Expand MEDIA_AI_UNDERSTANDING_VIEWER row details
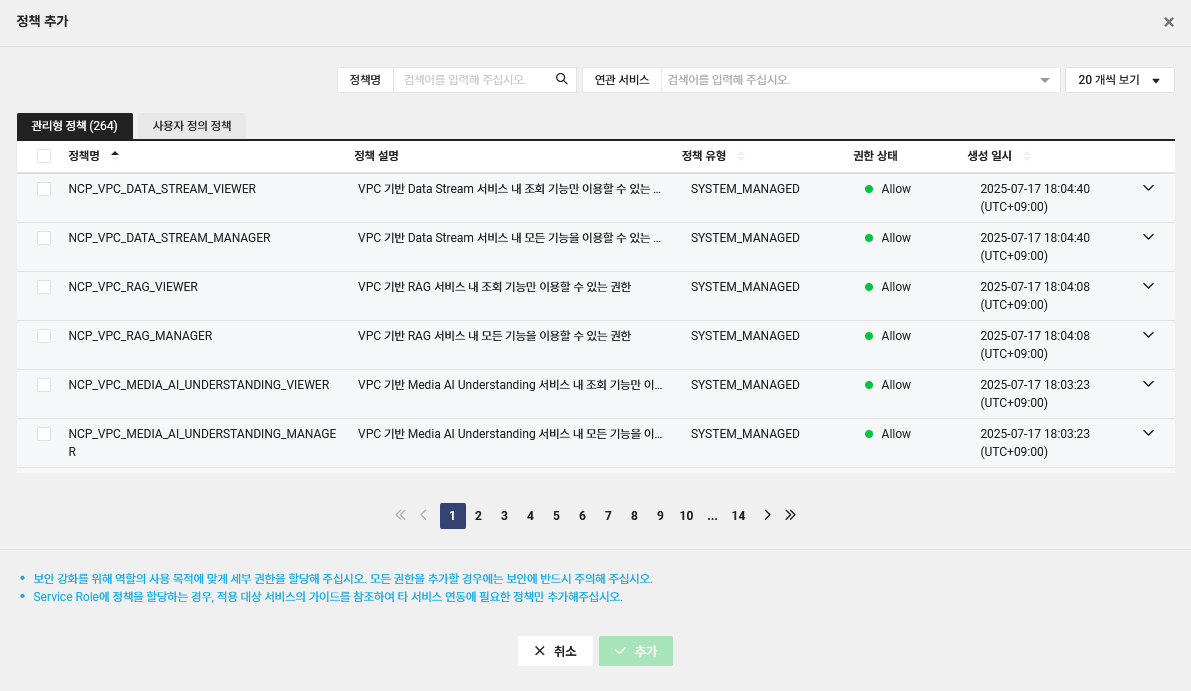Image resolution: width=1191 pixels, height=691 pixels. click(x=1148, y=384)
